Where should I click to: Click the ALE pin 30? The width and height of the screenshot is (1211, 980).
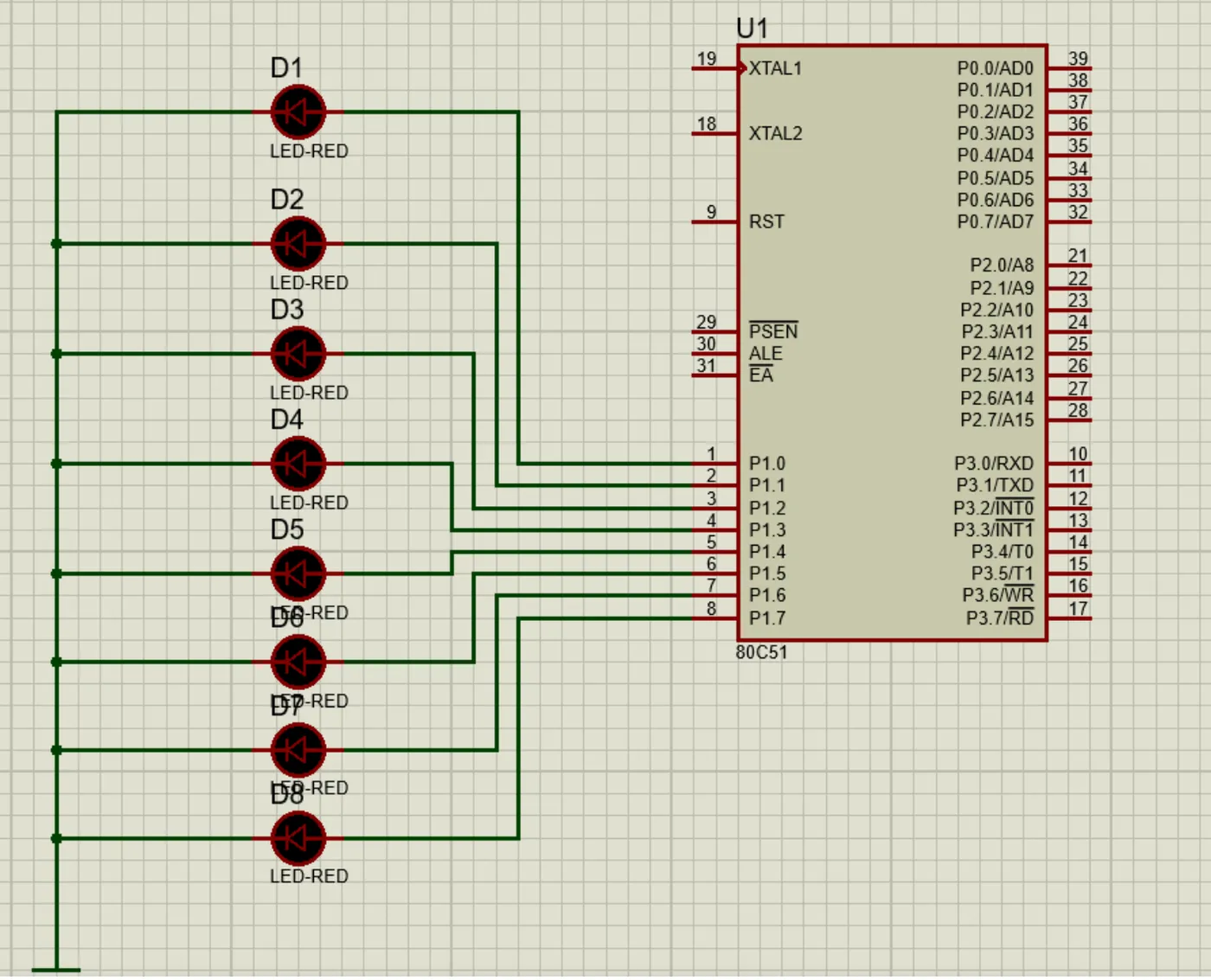tap(714, 352)
